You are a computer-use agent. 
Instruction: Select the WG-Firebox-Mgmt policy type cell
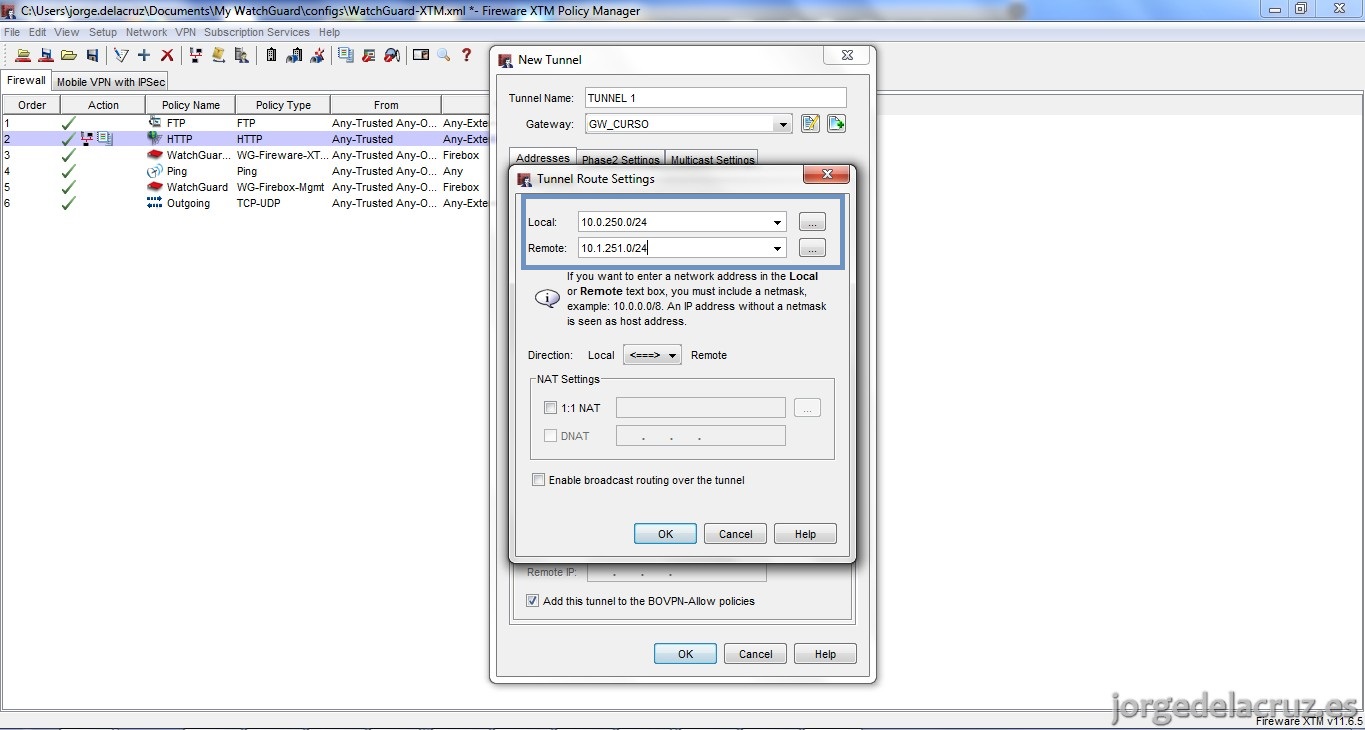coord(281,187)
